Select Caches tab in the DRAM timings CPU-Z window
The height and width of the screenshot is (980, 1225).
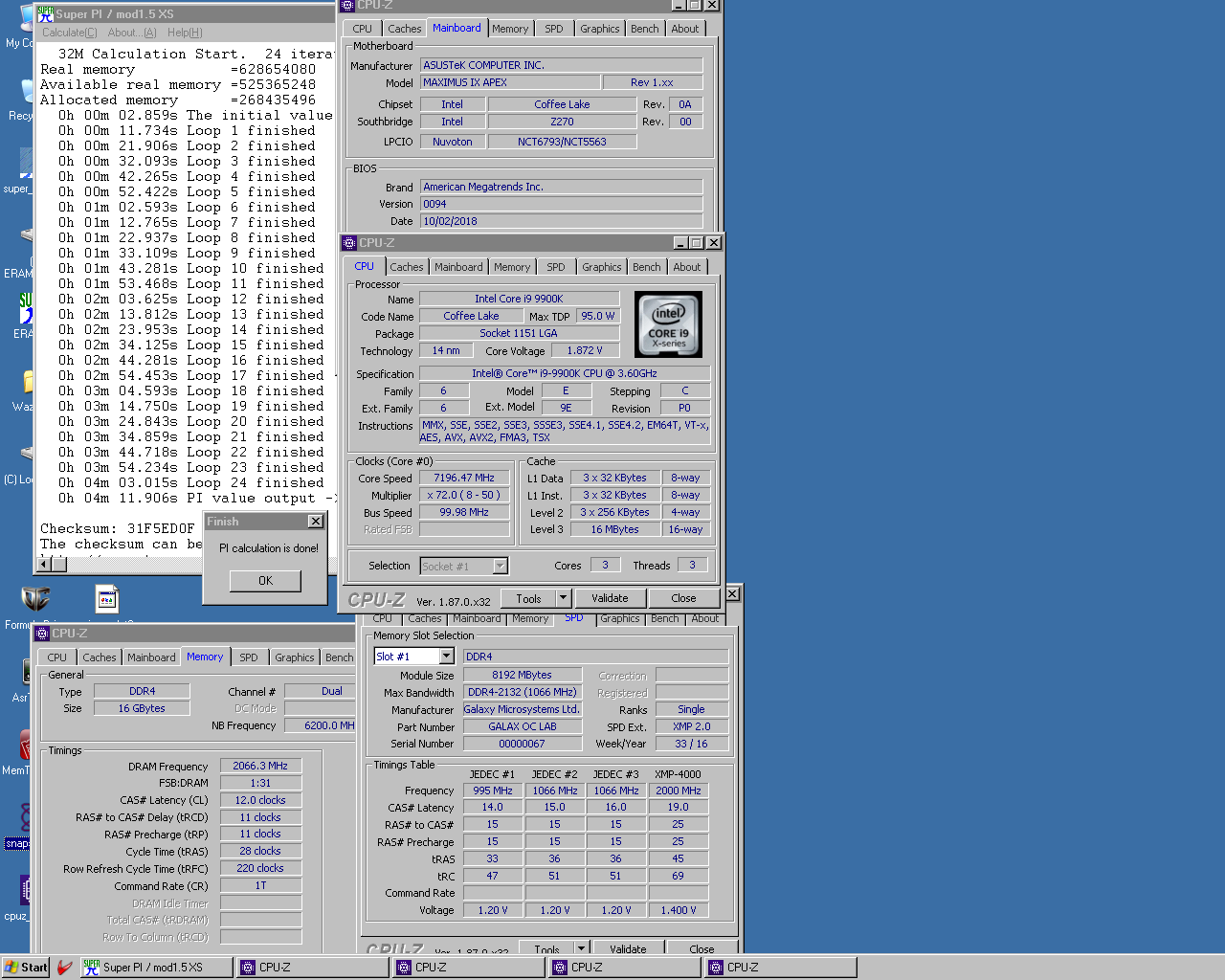click(100, 657)
